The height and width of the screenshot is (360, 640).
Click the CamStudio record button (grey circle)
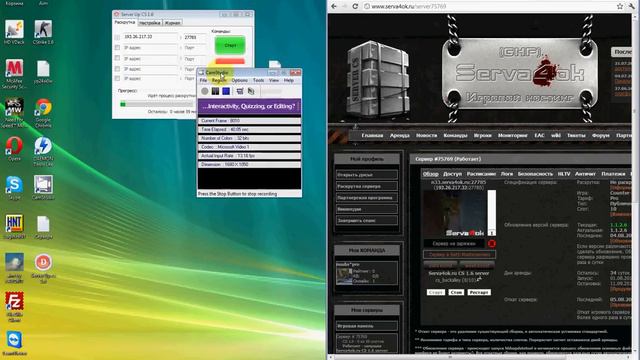pos(204,91)
